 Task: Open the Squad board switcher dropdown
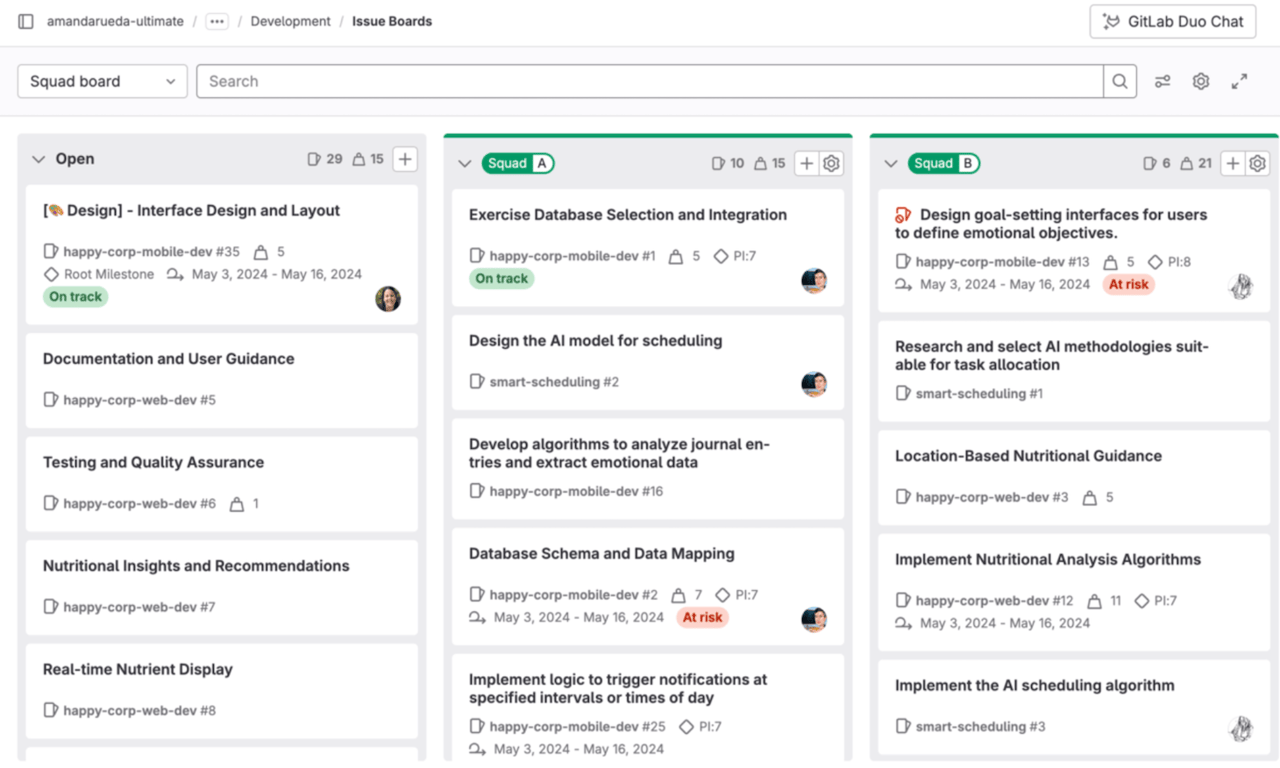pos(101,81)
